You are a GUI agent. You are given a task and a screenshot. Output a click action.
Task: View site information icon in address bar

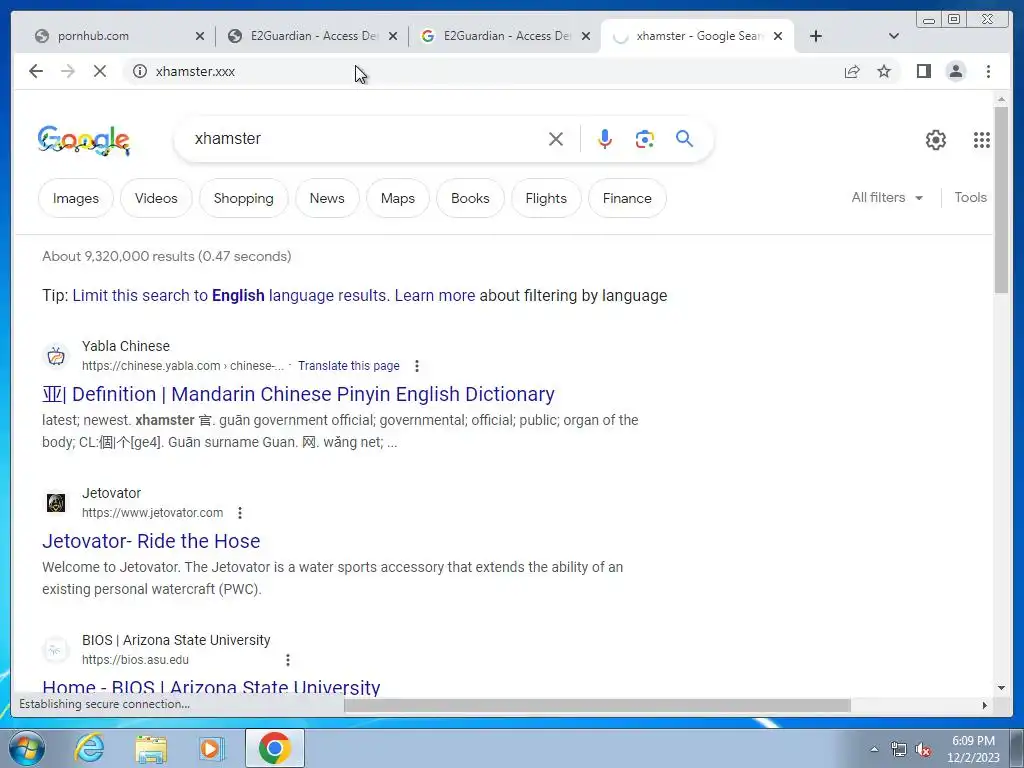140,71
